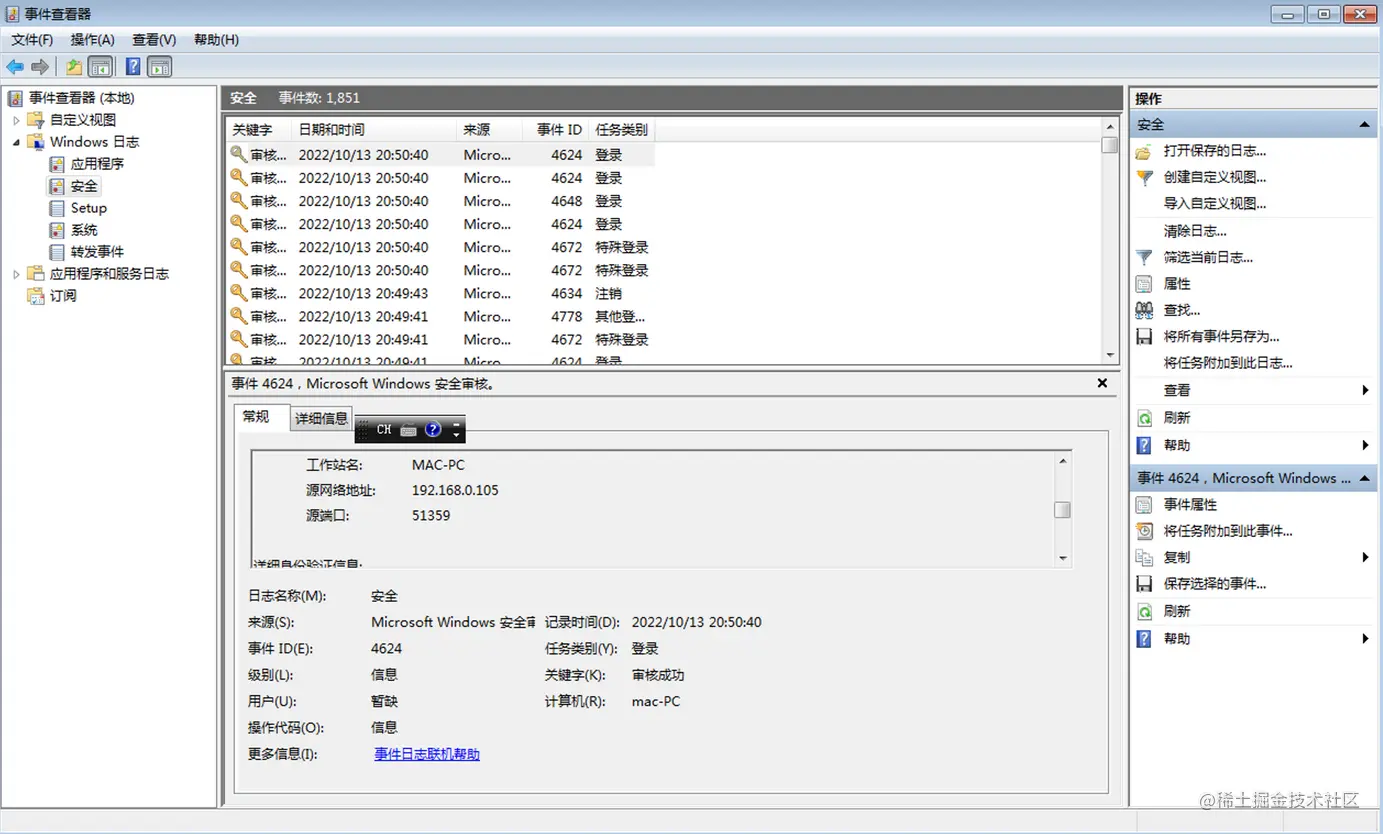Click the 审核成功 keyword value
This screenshot has width=1383, height=834.
(x=658, y=675)
